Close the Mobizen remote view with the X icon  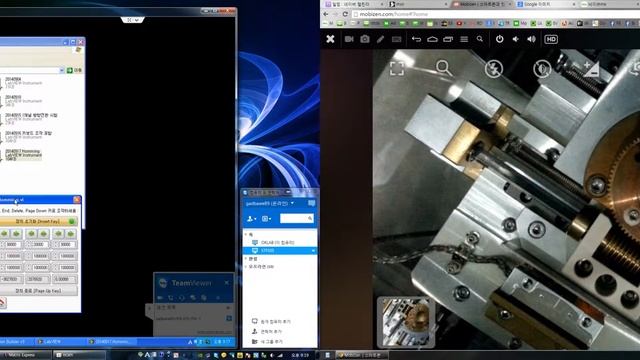click(330, 39)
